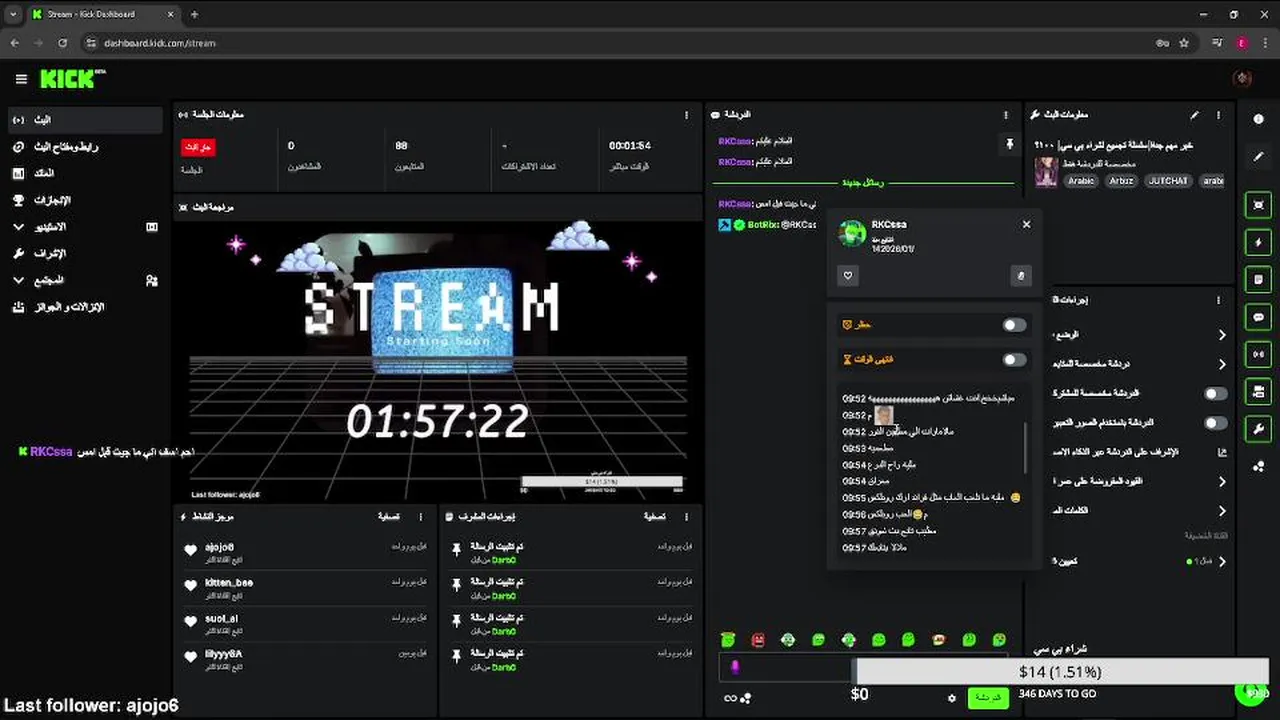The image size is (1280, 720).
Task: Toggle the timeout switch for RKCssa
Action: tap(1014, 359)
